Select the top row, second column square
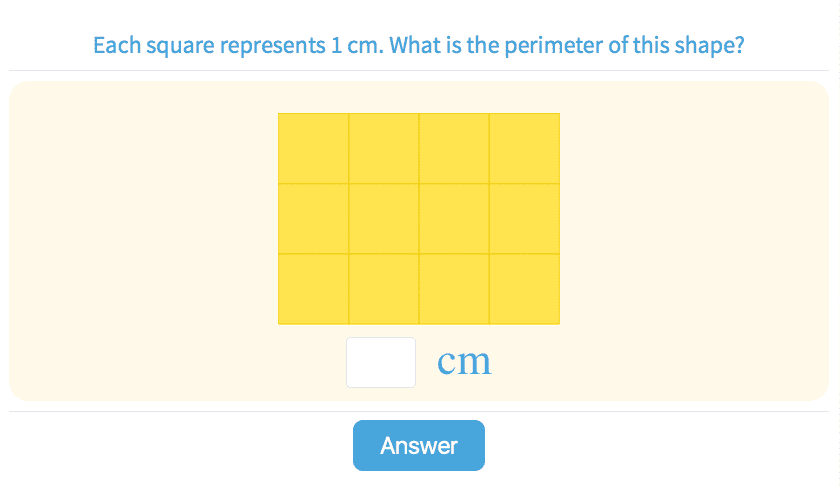 (x=384, y=148)
